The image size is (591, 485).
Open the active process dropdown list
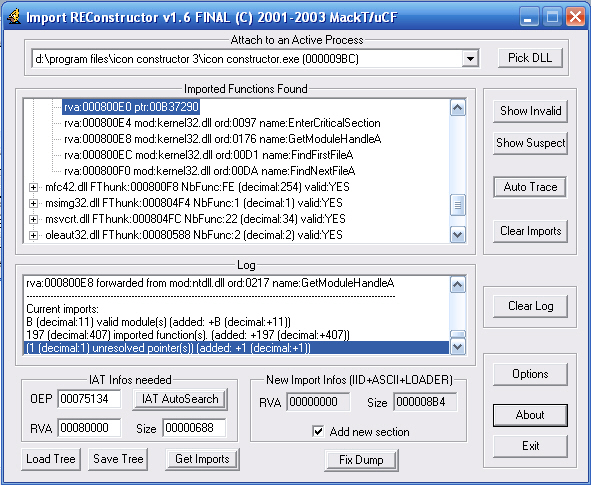coord(470,59)
